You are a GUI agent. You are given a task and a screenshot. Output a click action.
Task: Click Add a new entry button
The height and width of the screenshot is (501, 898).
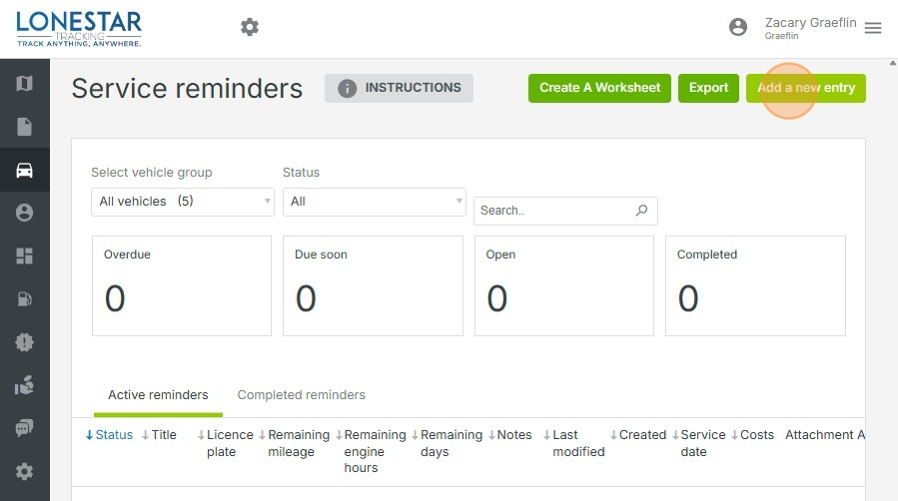806,88
